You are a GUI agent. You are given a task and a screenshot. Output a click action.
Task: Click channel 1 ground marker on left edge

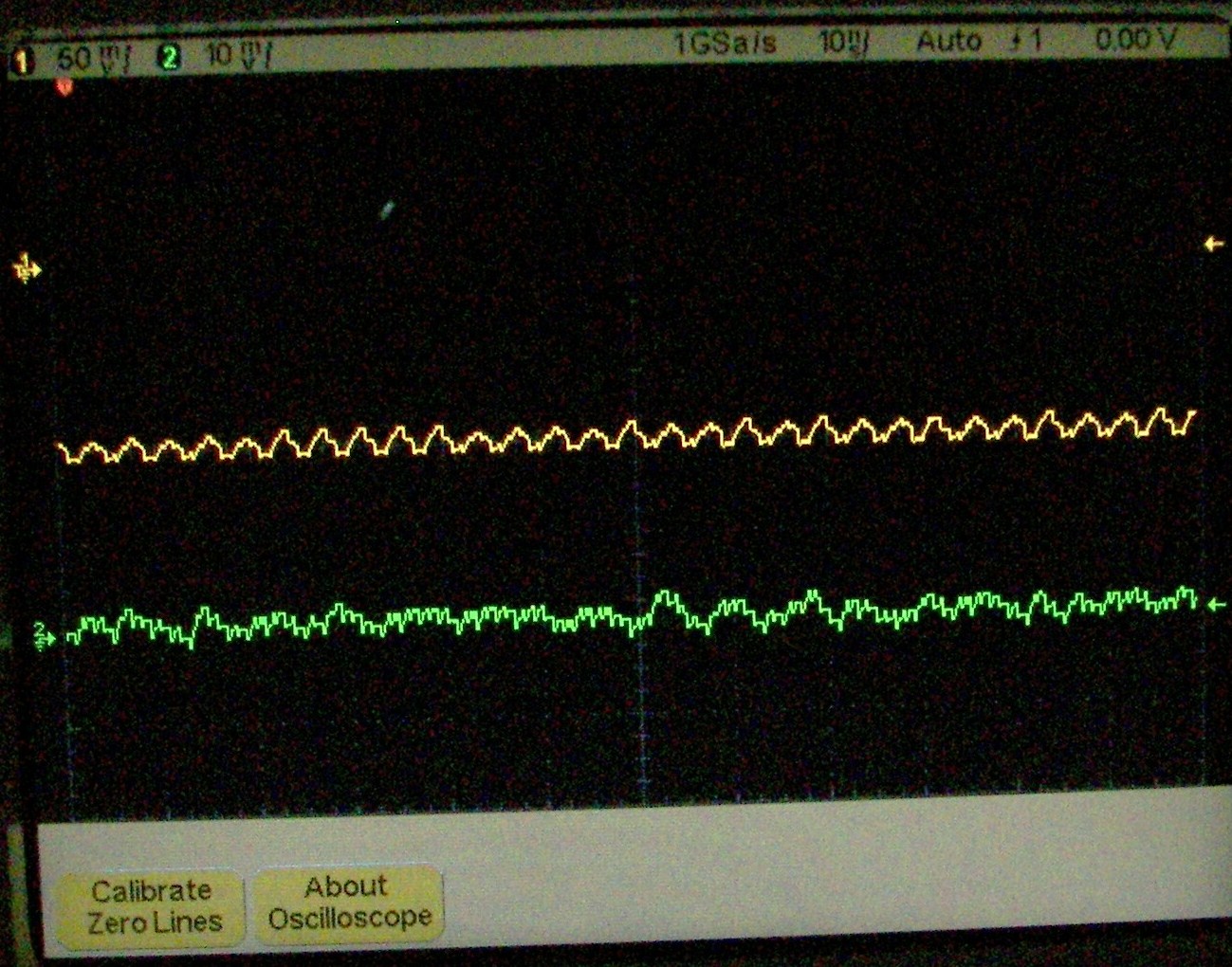26,270
